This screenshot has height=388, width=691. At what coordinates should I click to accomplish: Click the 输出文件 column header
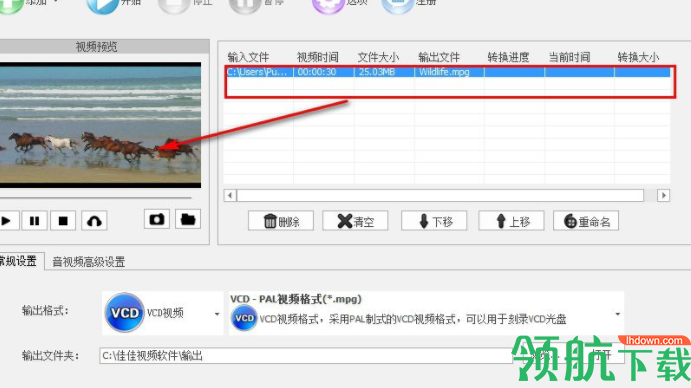pos(439,57)
